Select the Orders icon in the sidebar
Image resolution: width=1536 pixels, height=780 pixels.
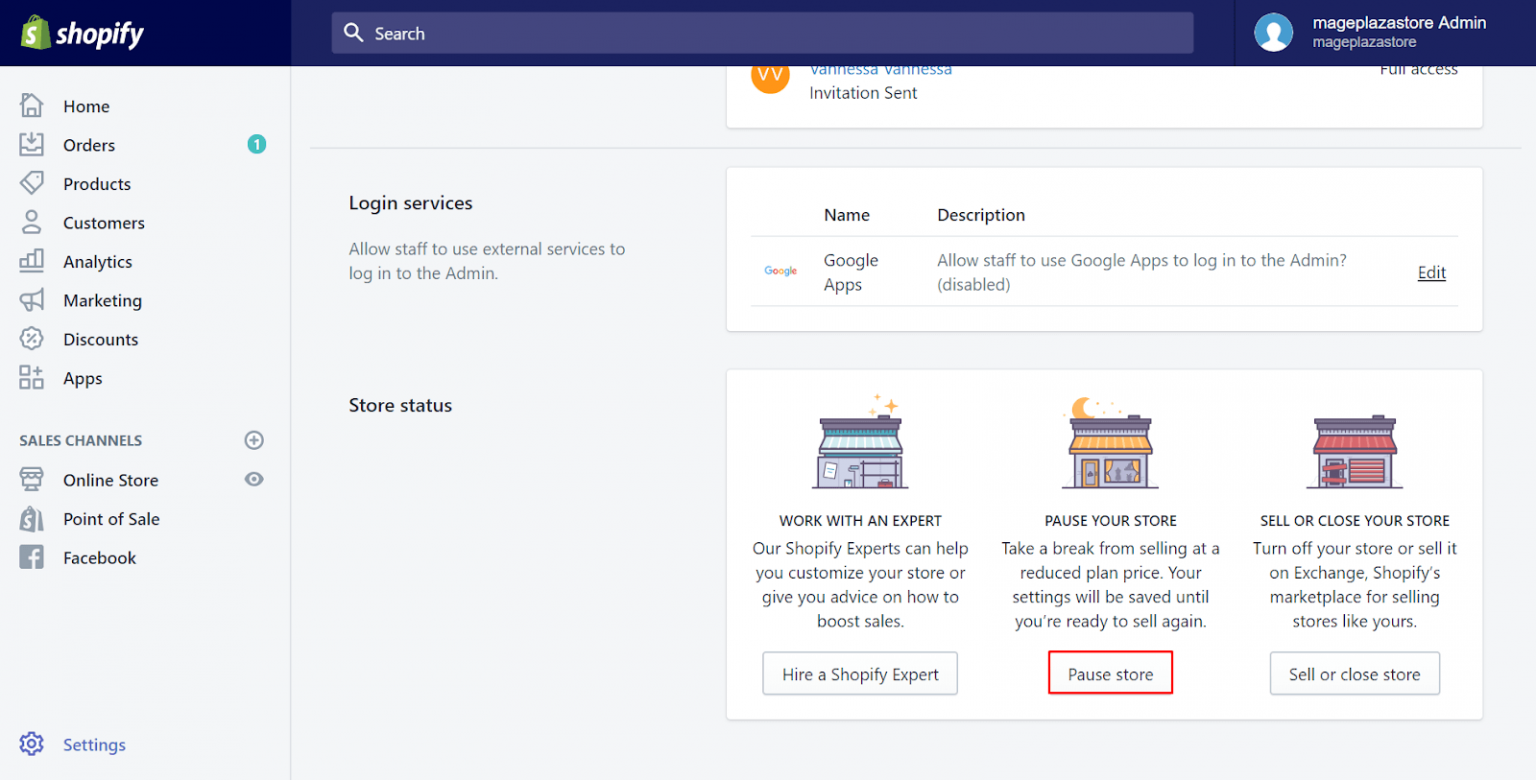click(x=31, y=144)
